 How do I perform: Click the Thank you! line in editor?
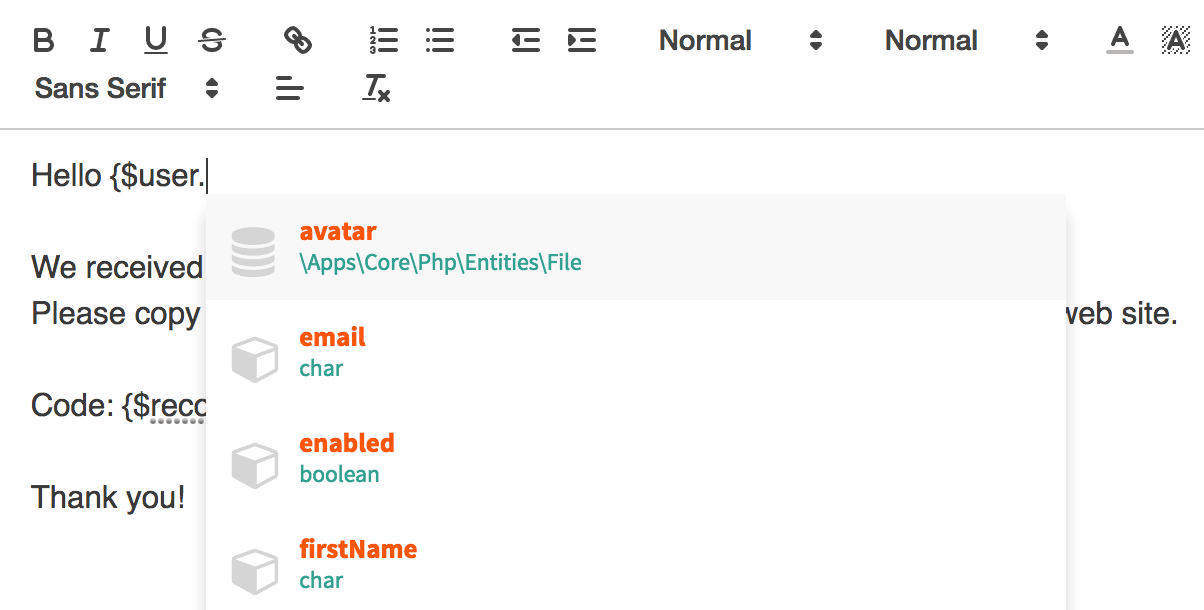108,497
